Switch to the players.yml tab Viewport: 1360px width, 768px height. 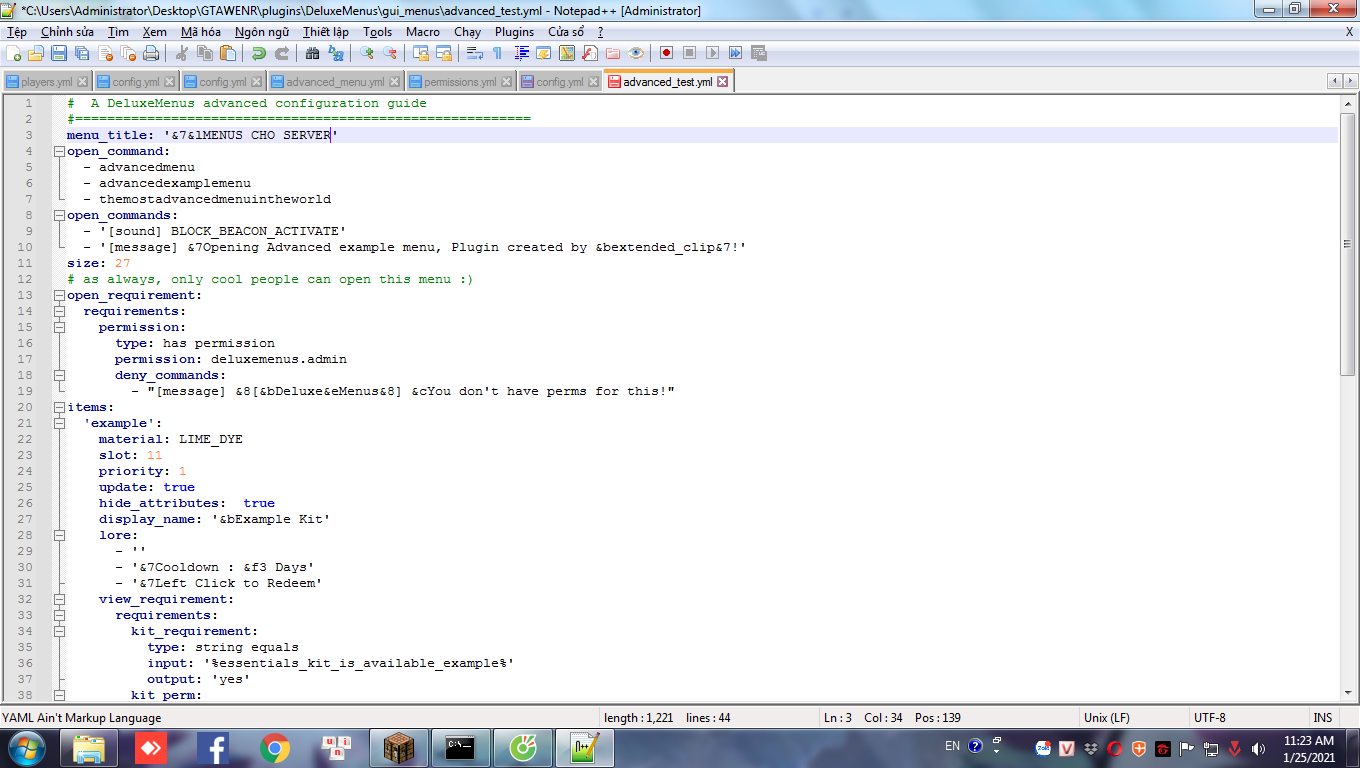click(46, 82)
